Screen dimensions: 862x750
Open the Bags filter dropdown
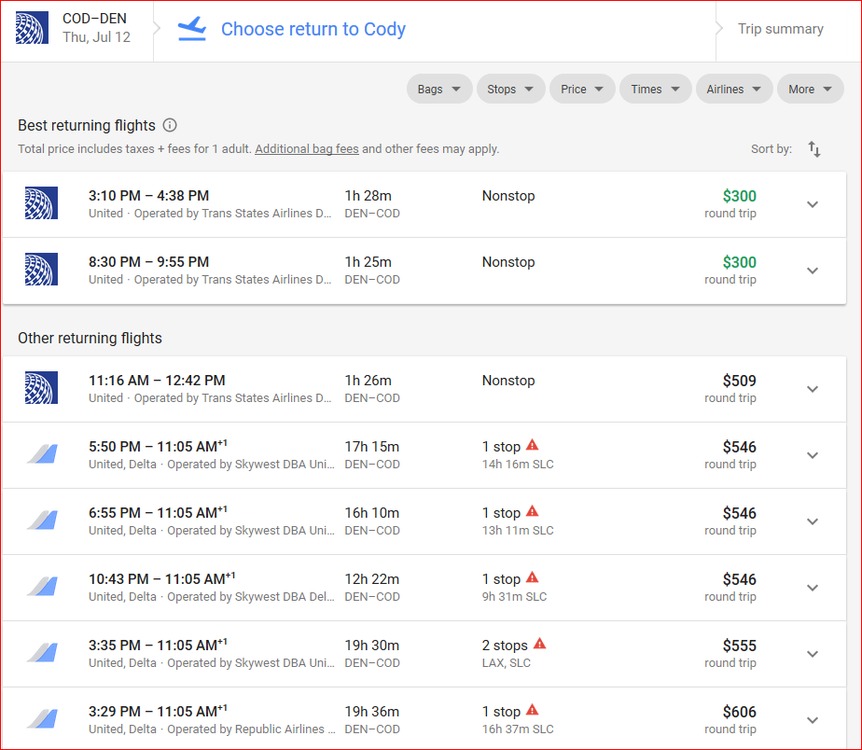[x=439, y=89]
